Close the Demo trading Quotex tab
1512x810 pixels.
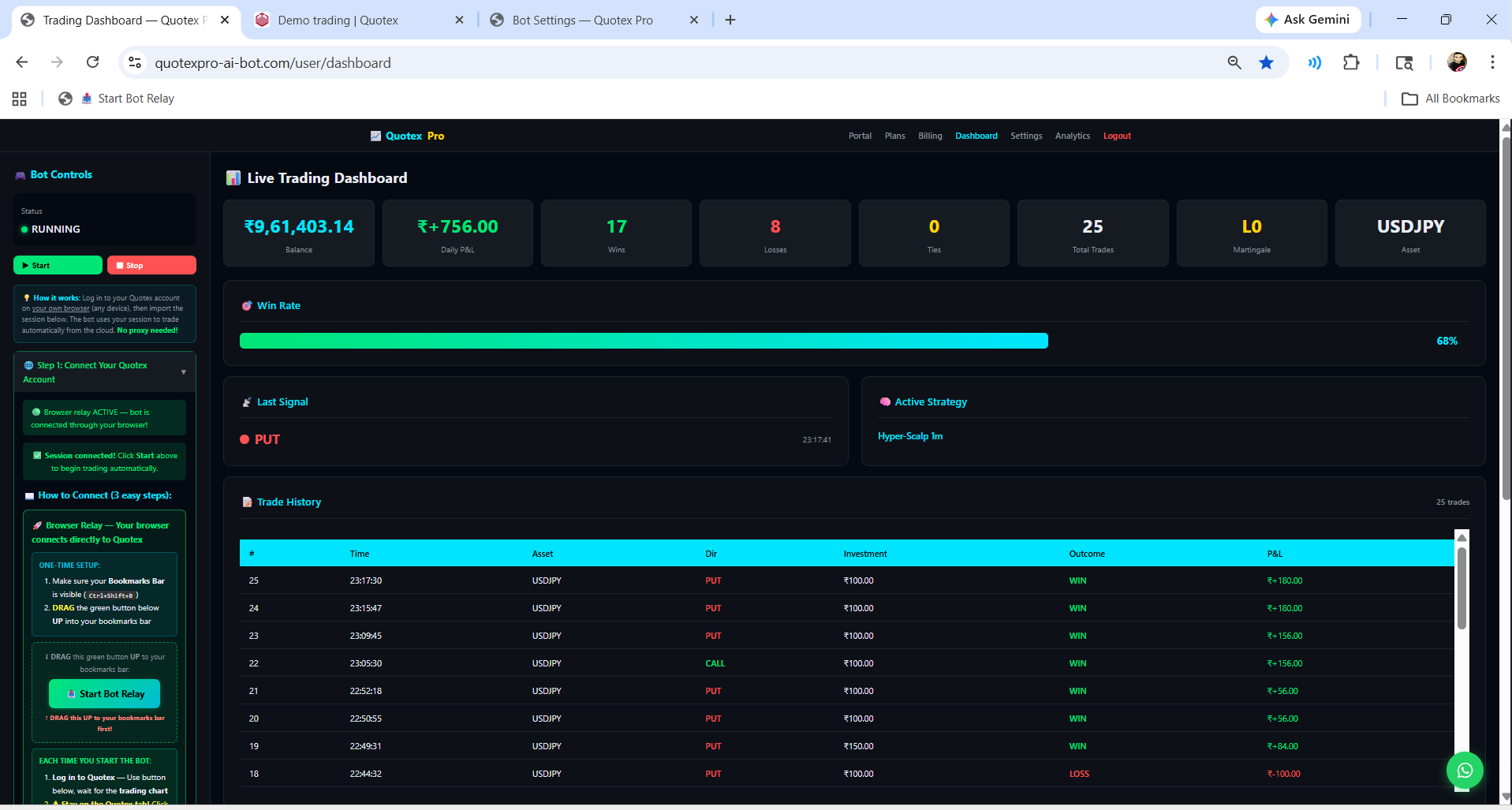point(459,20)
